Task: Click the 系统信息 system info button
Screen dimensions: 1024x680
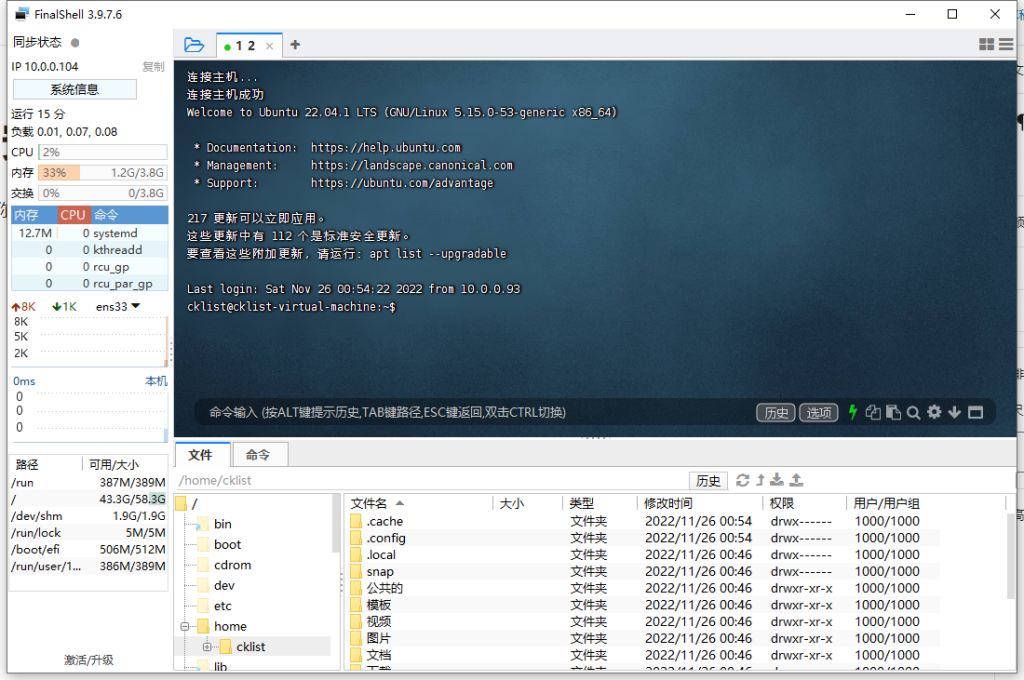Action: point(74,89)
